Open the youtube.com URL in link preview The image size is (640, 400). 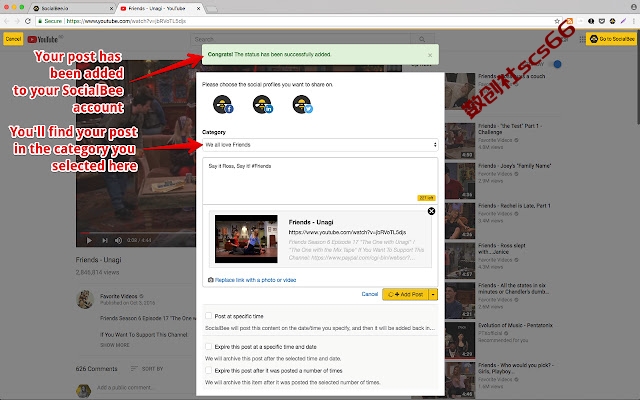pos(347,232)
